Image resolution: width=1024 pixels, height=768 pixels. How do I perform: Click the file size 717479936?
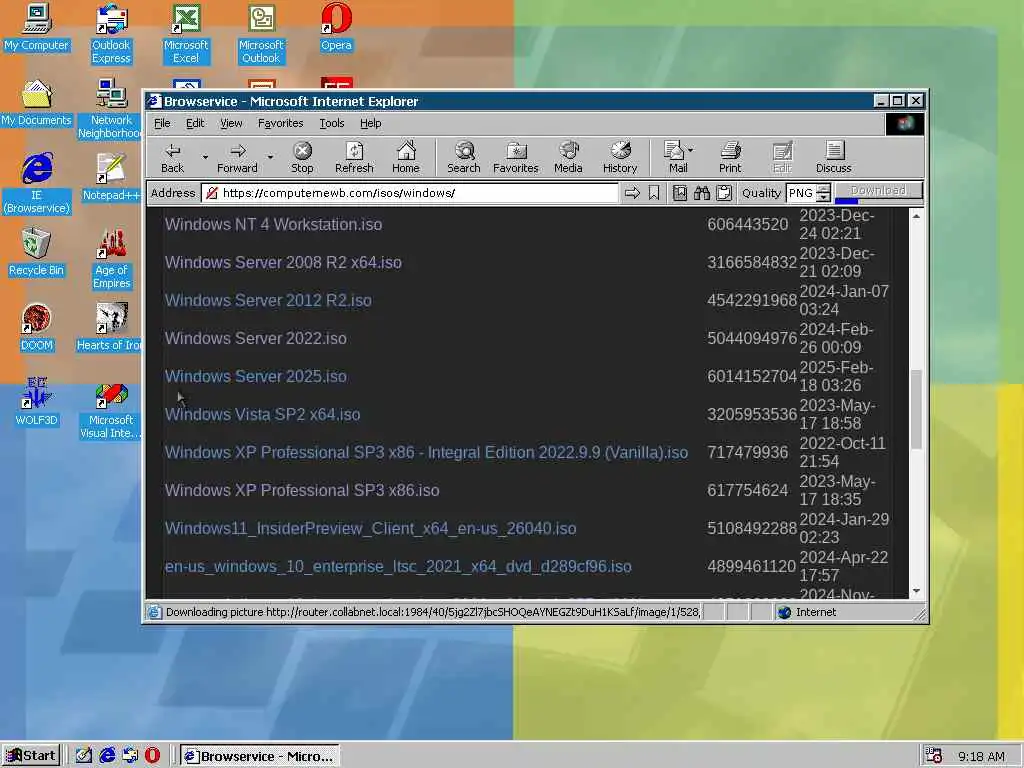pos(748,452)
